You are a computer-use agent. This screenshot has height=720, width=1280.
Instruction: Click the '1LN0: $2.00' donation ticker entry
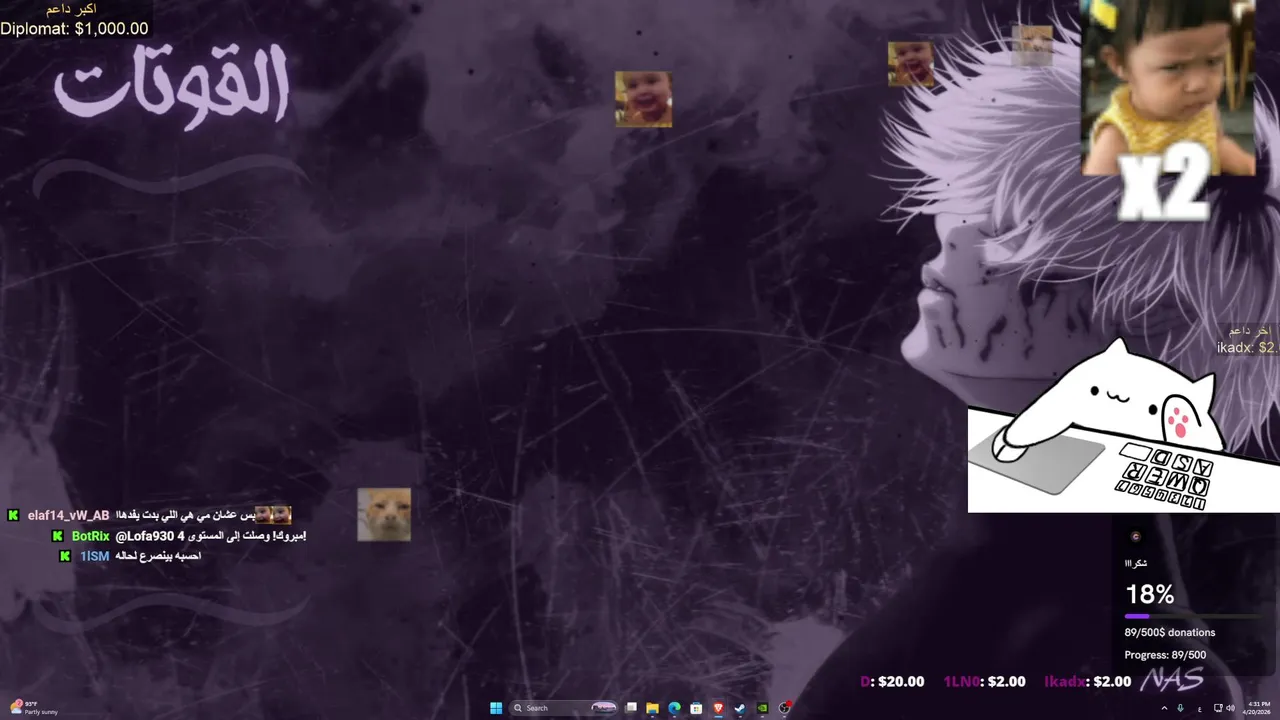[985, 682]
